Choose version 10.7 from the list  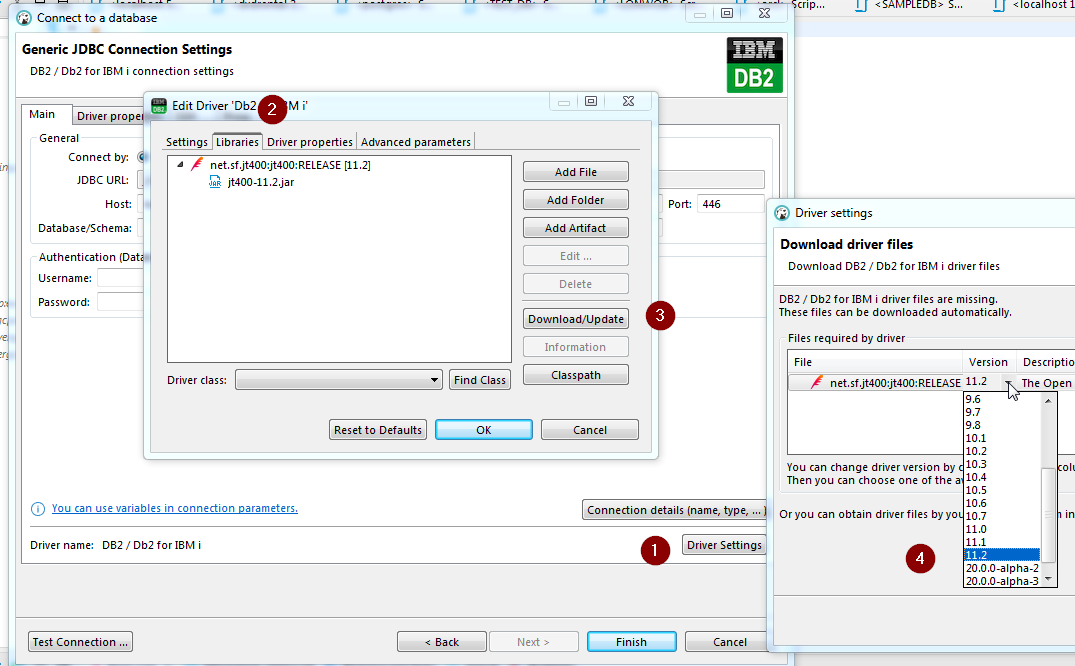click(x=1002, y=516)
